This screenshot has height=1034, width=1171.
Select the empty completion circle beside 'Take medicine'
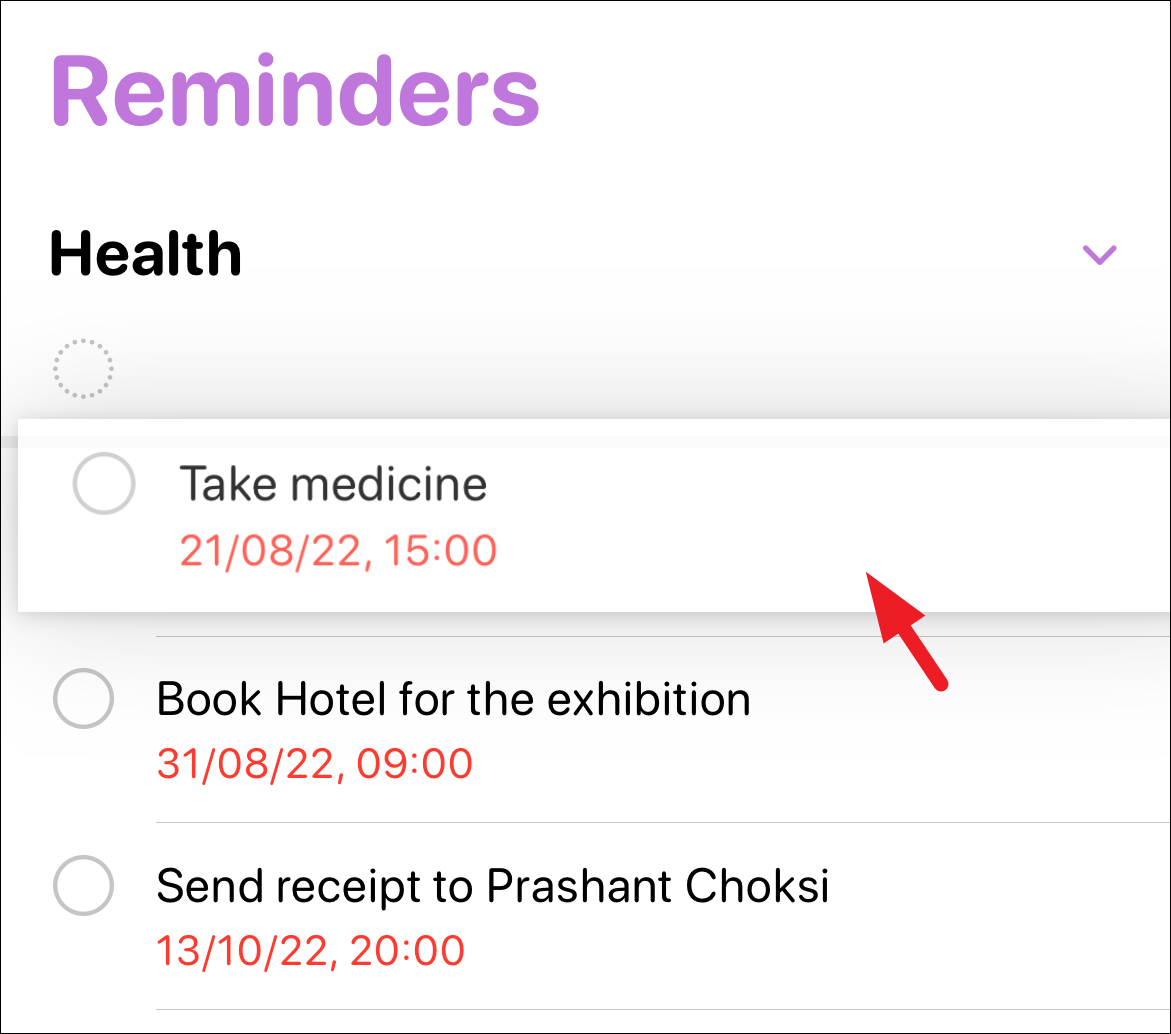[104, 484]
